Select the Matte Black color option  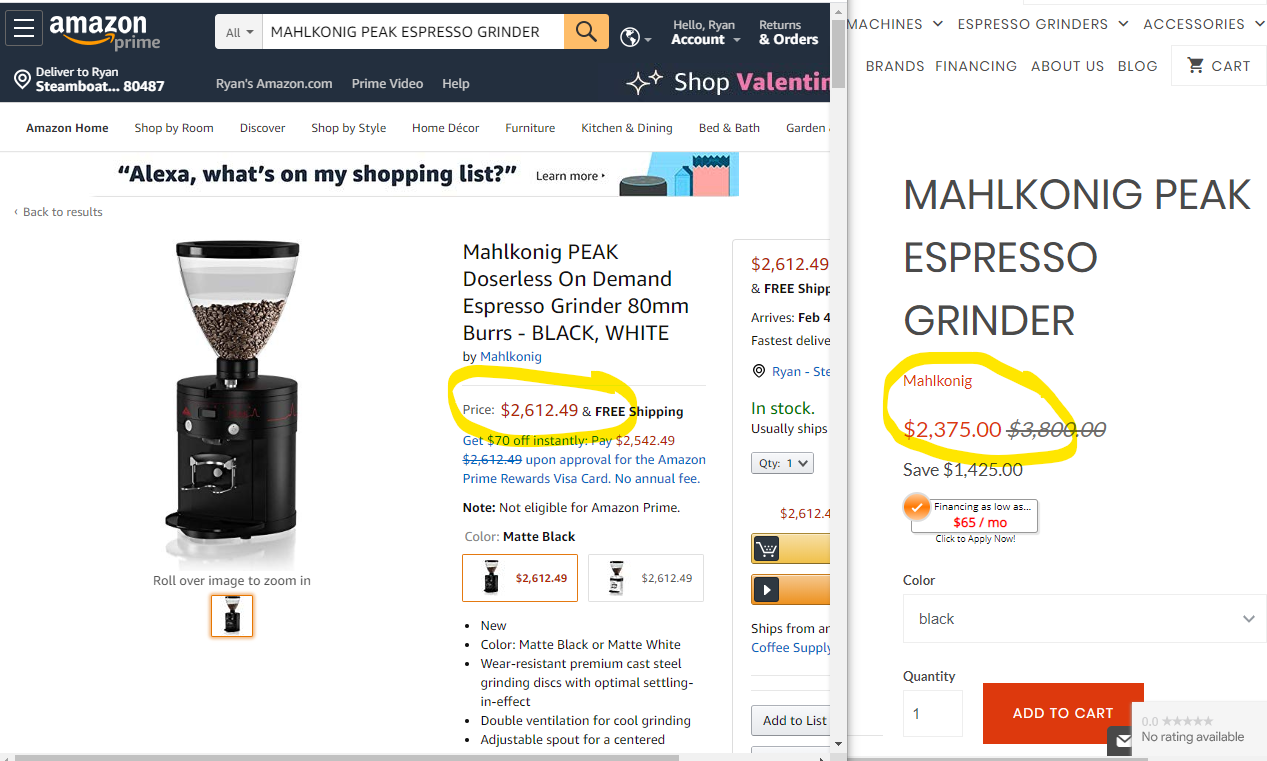520,578
